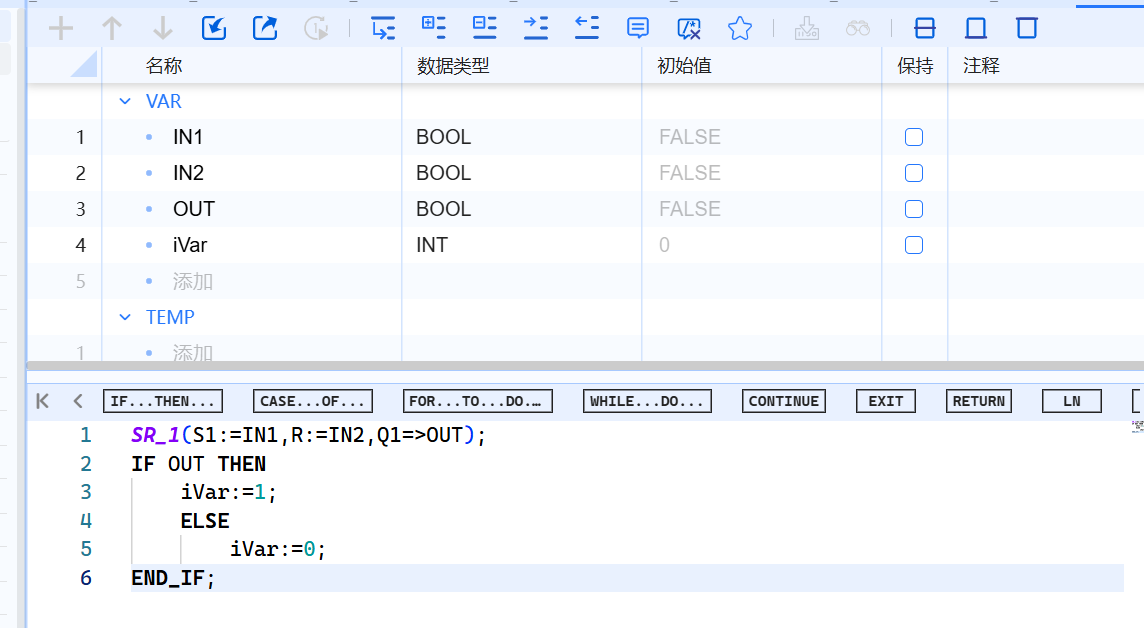Screen dimensions: 1144x628
Task: Click the rightmost split-view icon in the toolbar
Action: click(x=1026, y=28)
